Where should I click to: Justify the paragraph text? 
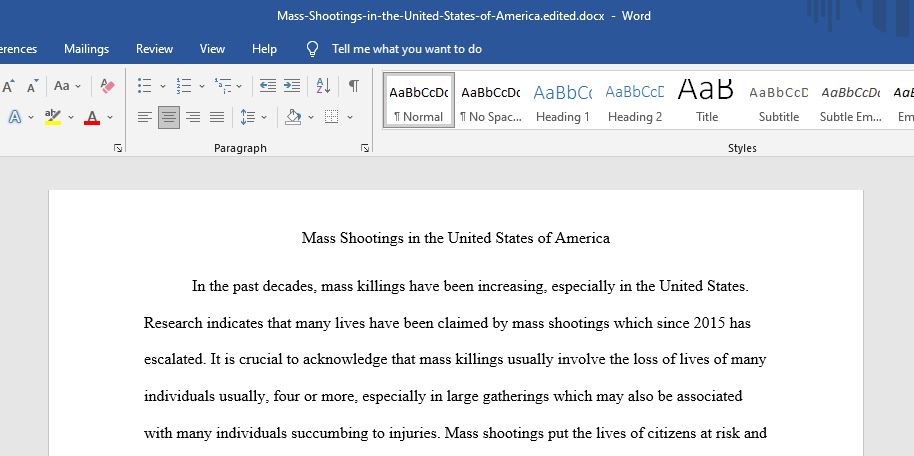[217, 117]
